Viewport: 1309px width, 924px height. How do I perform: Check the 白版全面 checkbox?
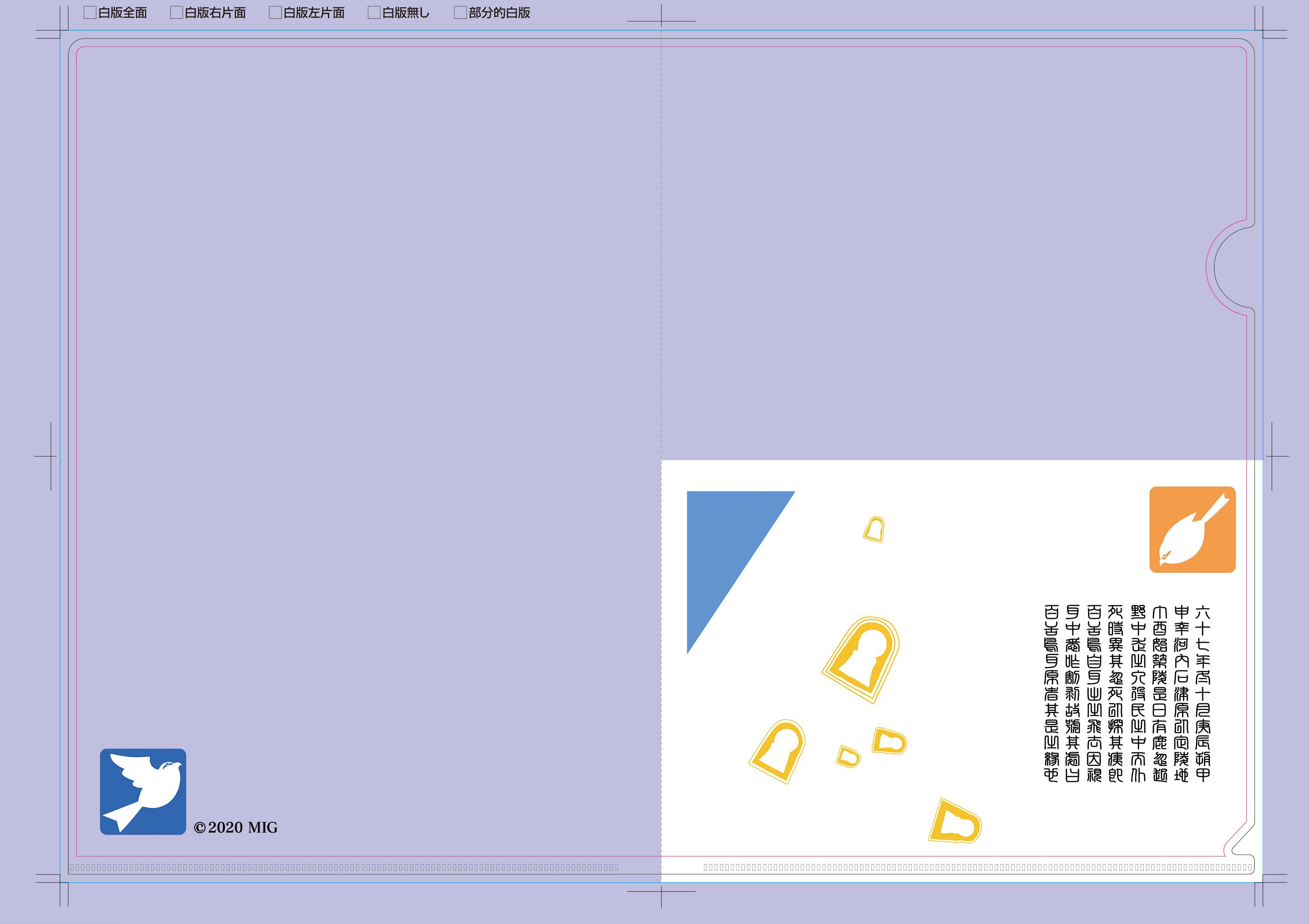(90, 12)
